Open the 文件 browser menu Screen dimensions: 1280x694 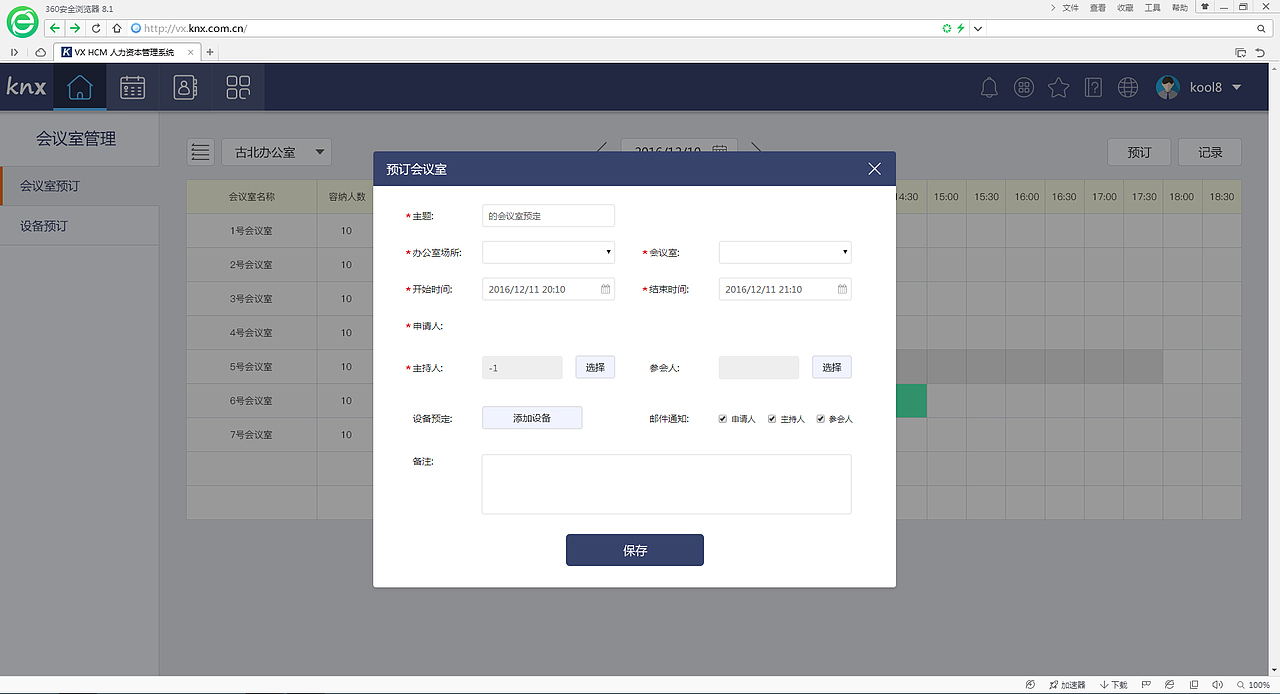pyautogui.click(x=1070, y=7)
